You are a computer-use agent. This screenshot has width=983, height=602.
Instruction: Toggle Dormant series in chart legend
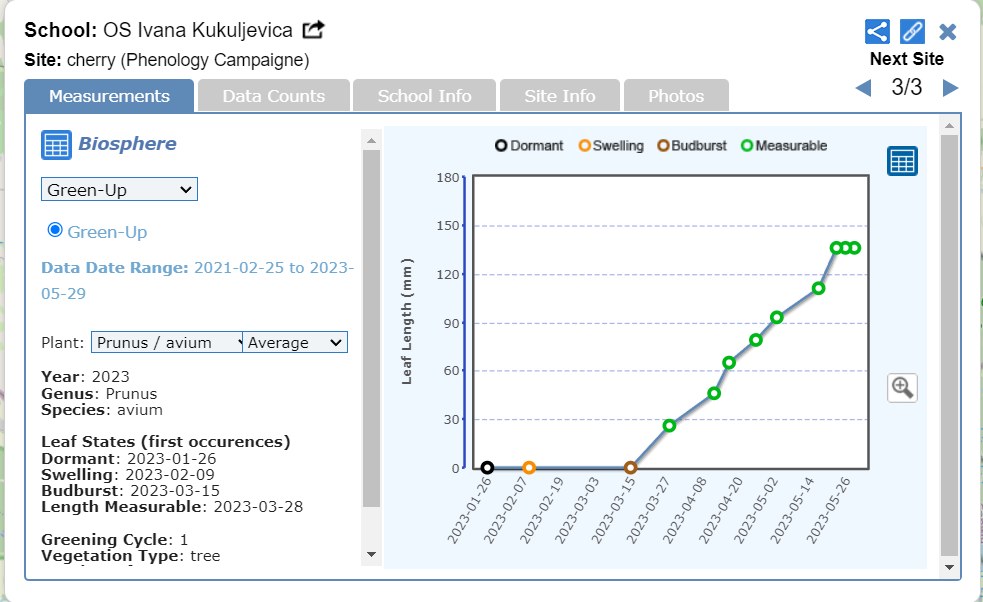pyautogui.click(x=529, y=146)
